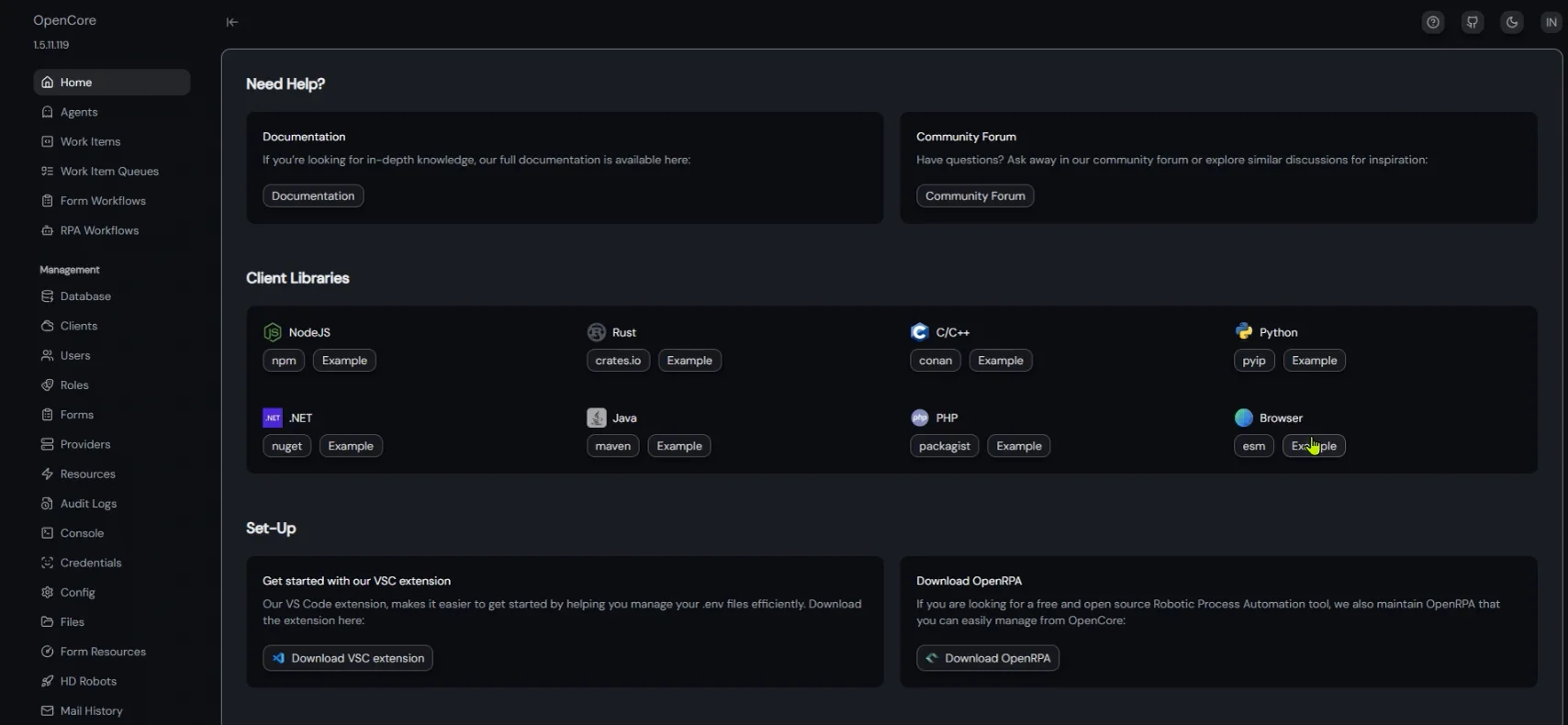This screenshot has width=1568, height=725.
Task: Open the help question-mark icon
Action: pos(1433,22)
